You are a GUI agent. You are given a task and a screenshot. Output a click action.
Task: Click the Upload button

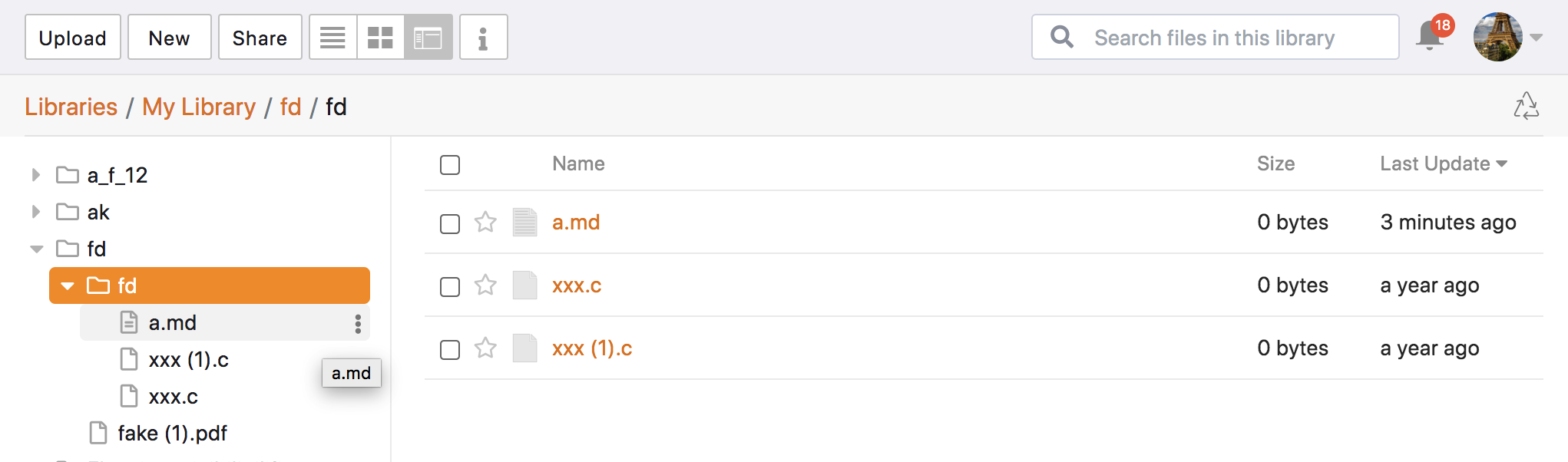pos(73,38)
